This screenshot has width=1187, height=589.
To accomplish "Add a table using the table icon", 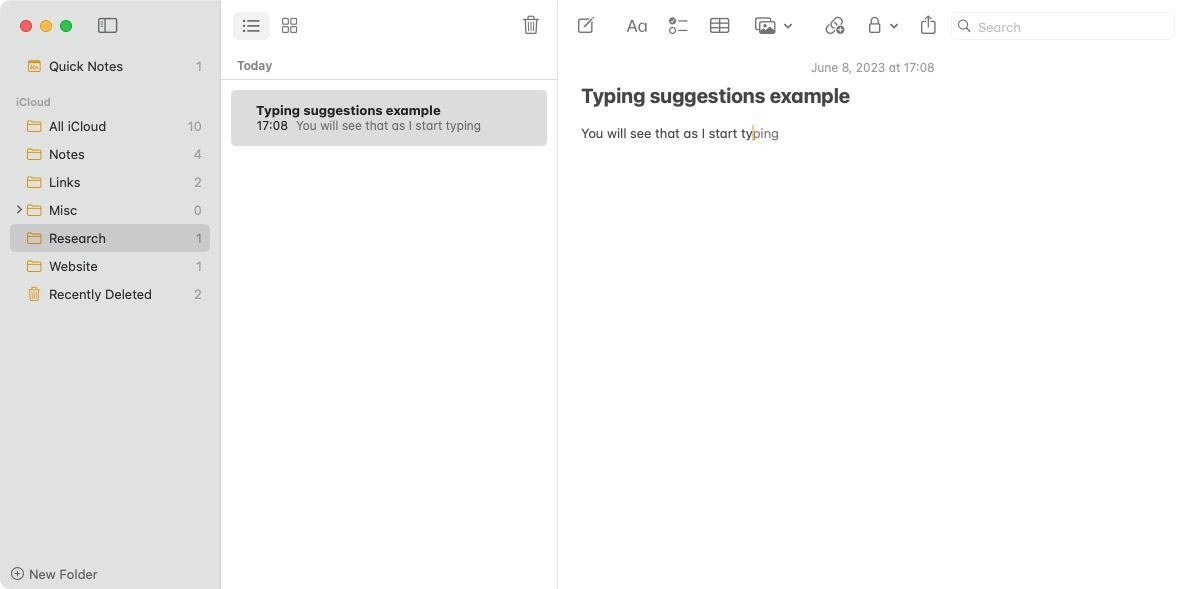I will [x=719, y=25].
